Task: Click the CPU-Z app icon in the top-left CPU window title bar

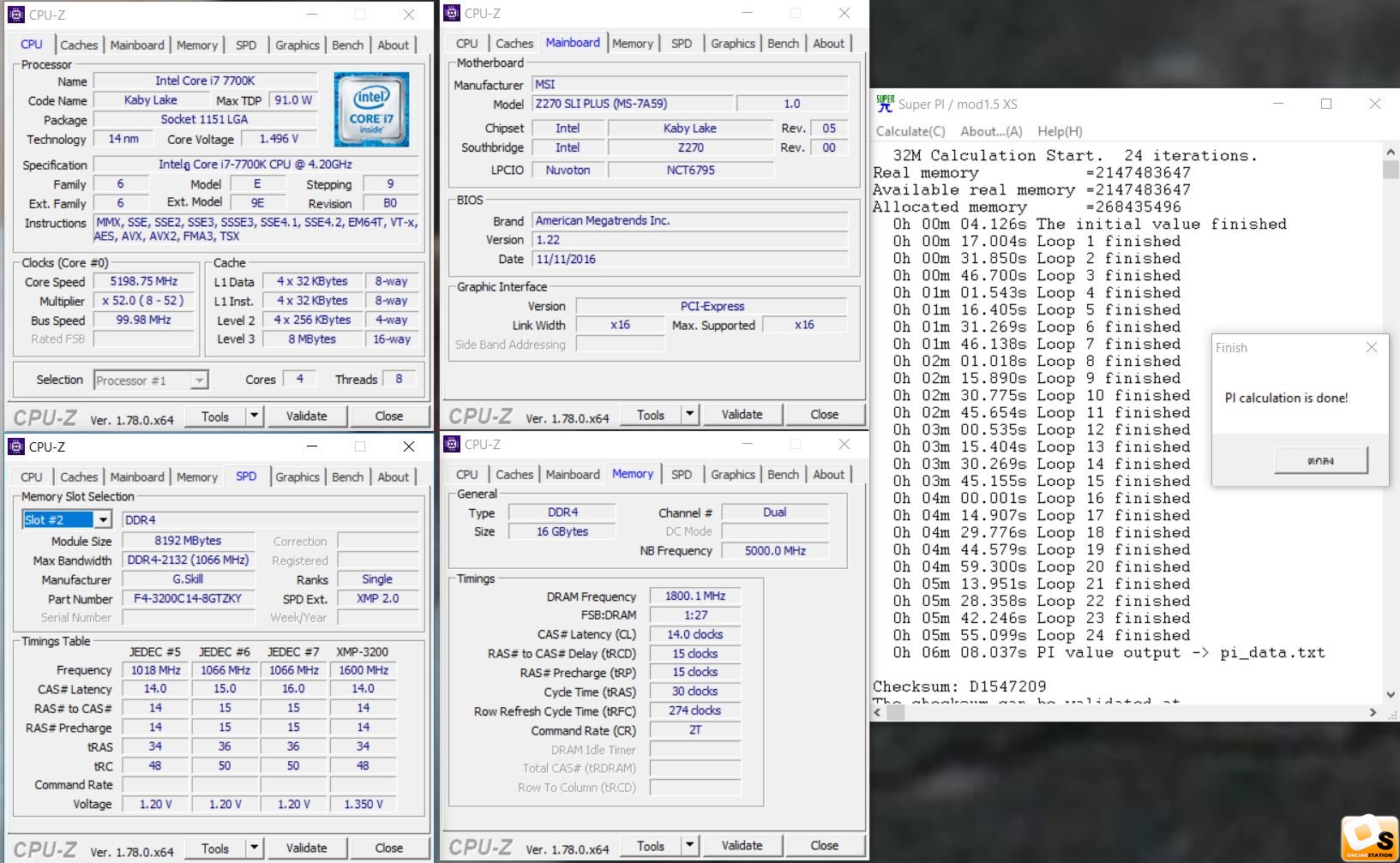Action: [x=16, y=15]
